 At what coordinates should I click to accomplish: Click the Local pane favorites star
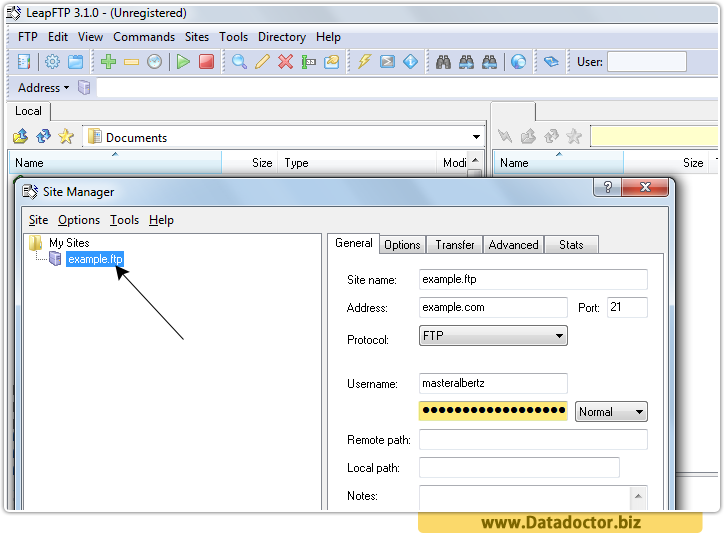click(66, 136)
